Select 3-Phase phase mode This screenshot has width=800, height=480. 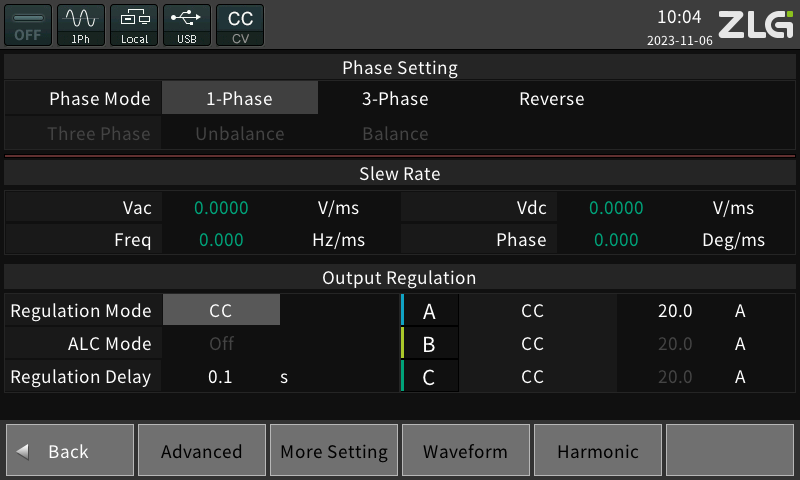395,99
